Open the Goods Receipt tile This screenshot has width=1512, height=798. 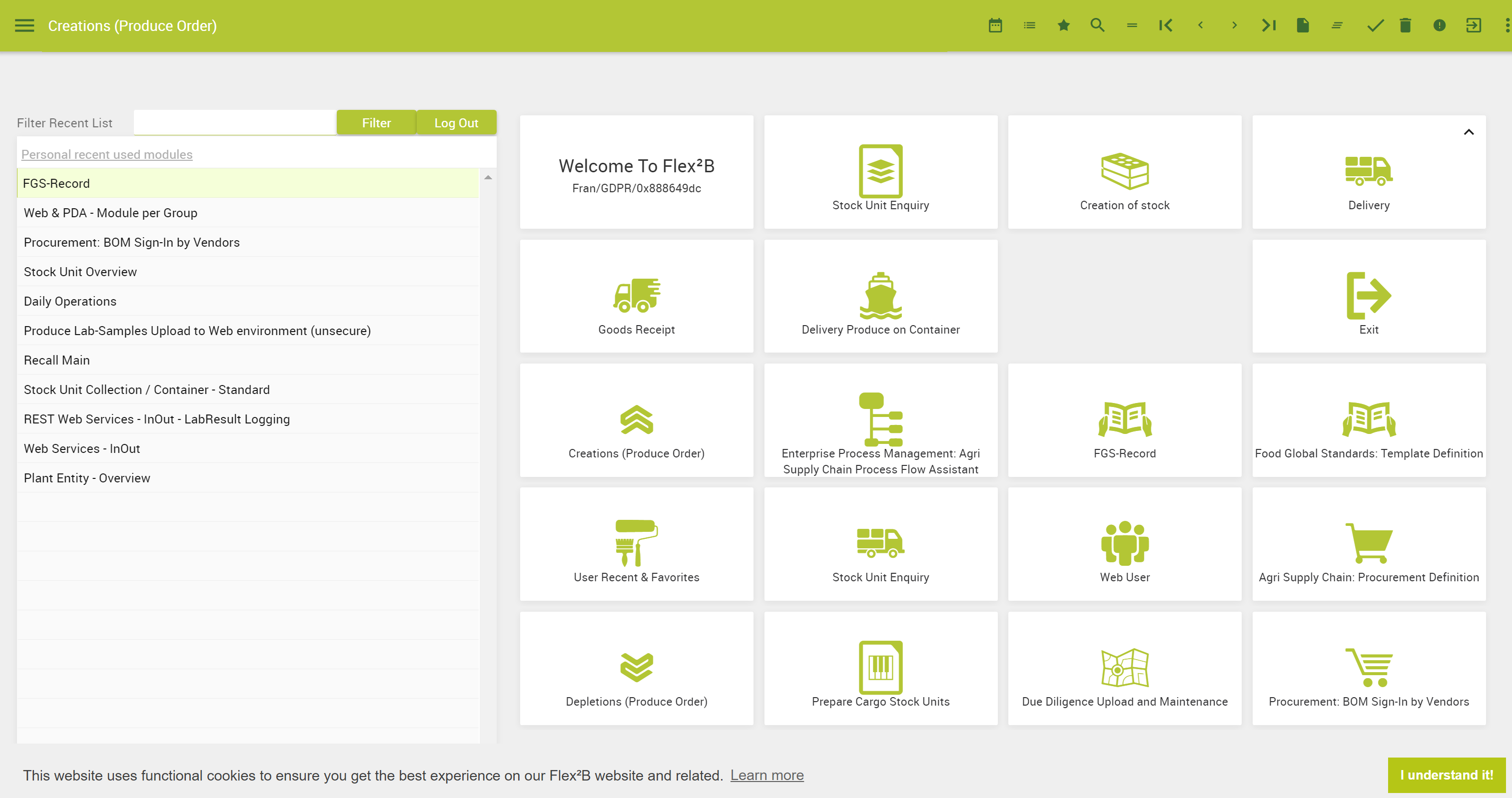tap(636, 296)
